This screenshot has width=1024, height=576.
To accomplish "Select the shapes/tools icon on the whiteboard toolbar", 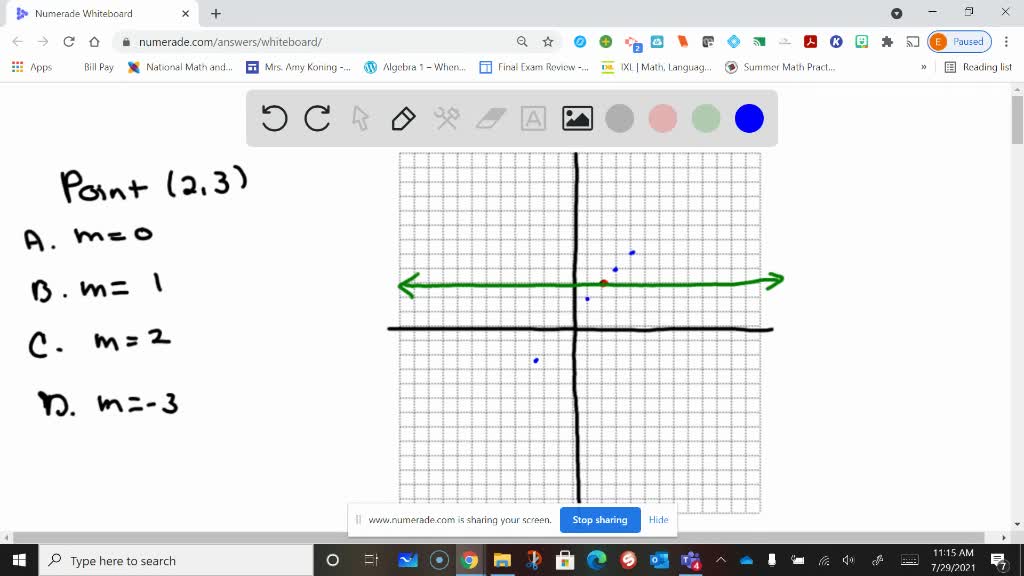I will [446, 118].
